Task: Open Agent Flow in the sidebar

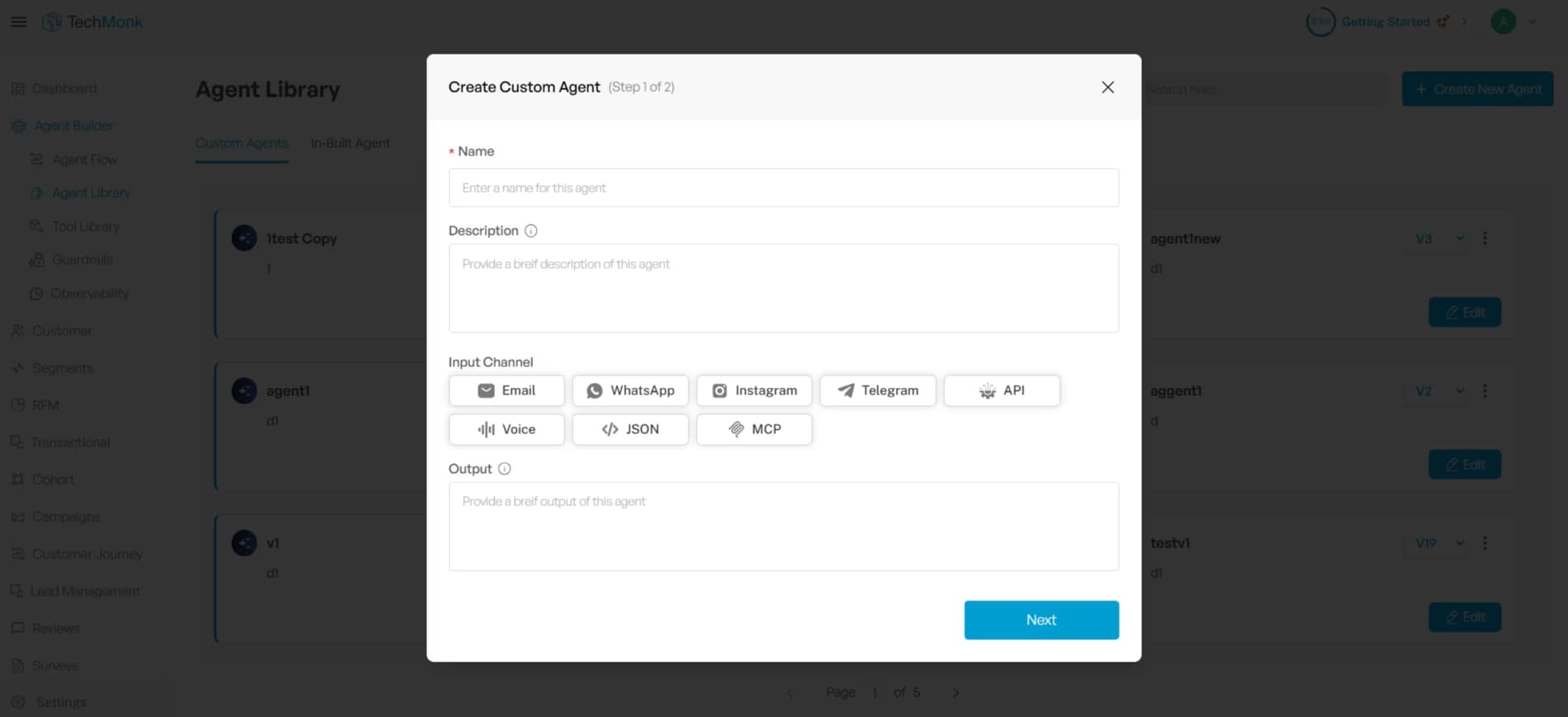Action: [x=74, y=160]
